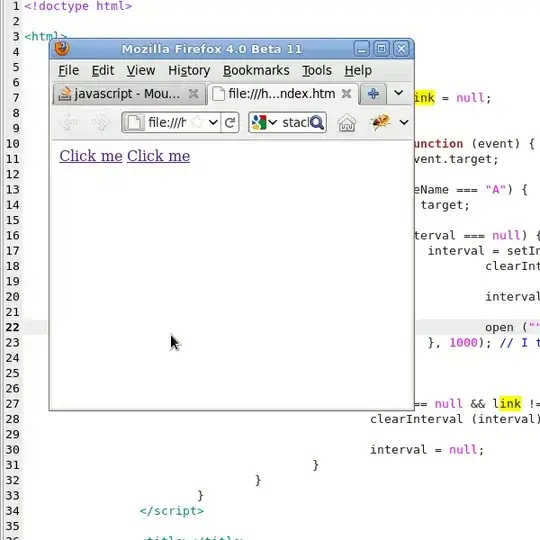The width and height of the screenshot is (540, 540).
Task: Open the list all tabs dropdown
Action: point(398,93)
